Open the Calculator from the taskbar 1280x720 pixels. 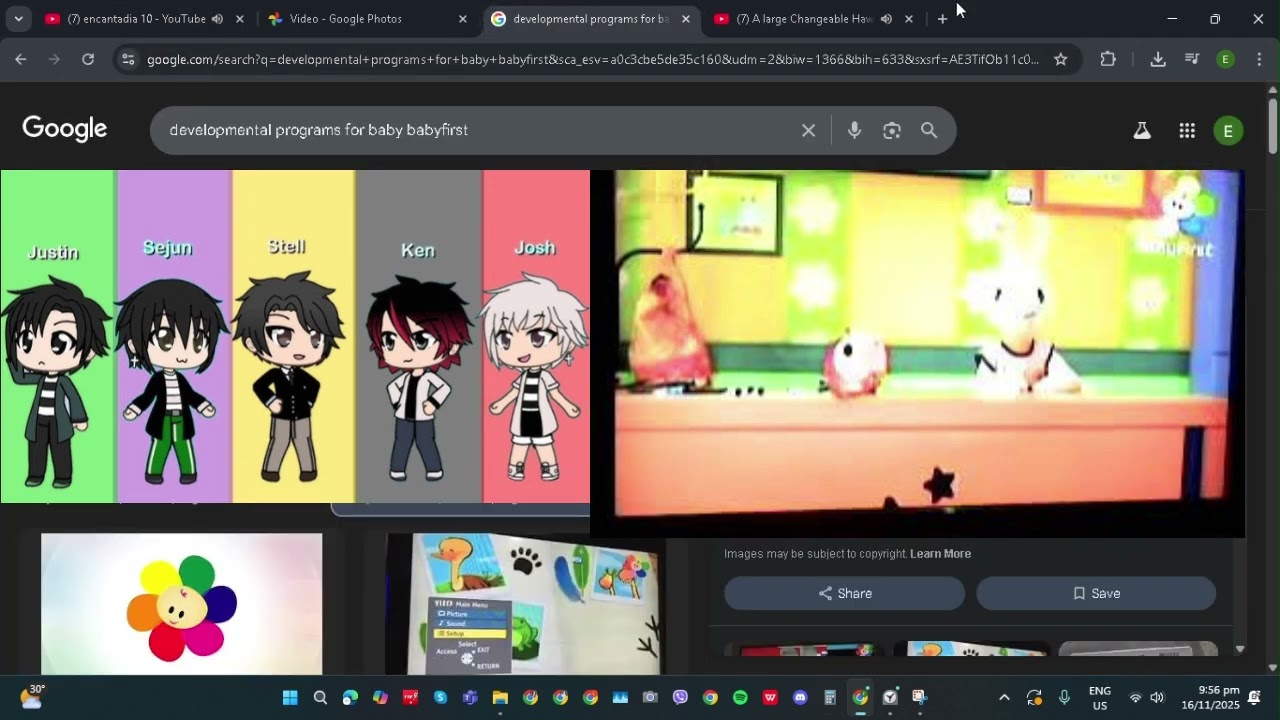(830, 697)
